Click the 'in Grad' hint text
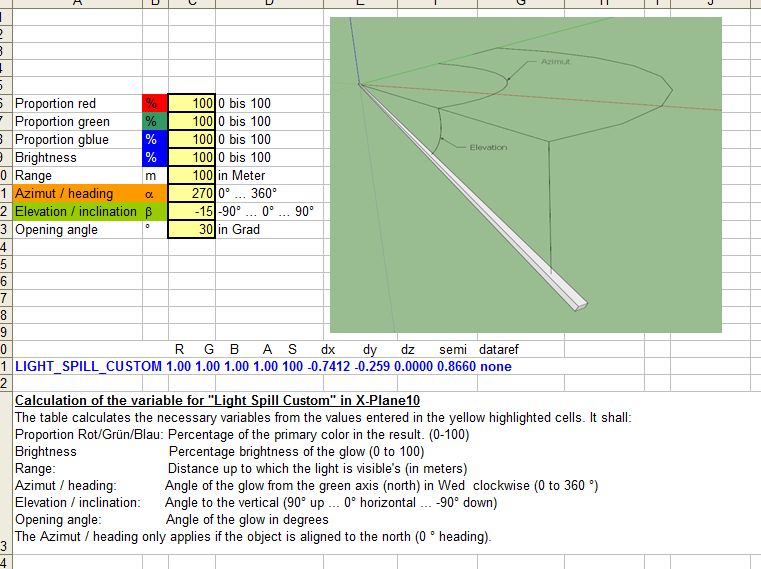This screenshot has width=761, height=569. [238, 229]
